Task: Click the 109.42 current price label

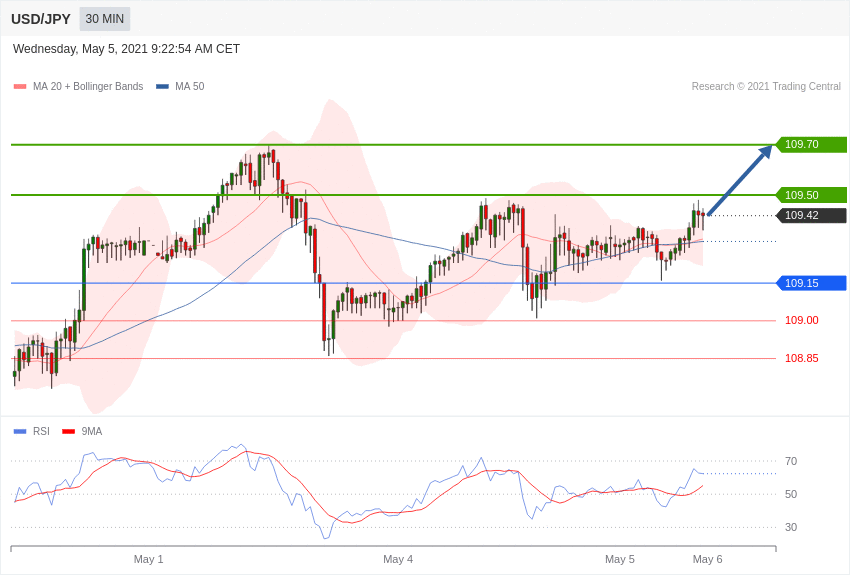Action: [x=812, y=215]
